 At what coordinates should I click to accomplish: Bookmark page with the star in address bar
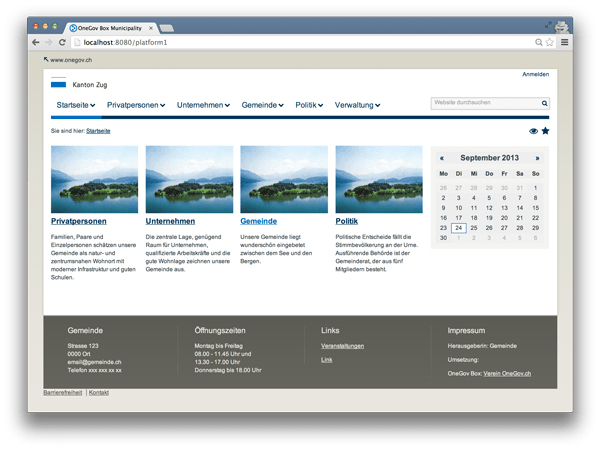pyautogui.click(x=549, y=42)
